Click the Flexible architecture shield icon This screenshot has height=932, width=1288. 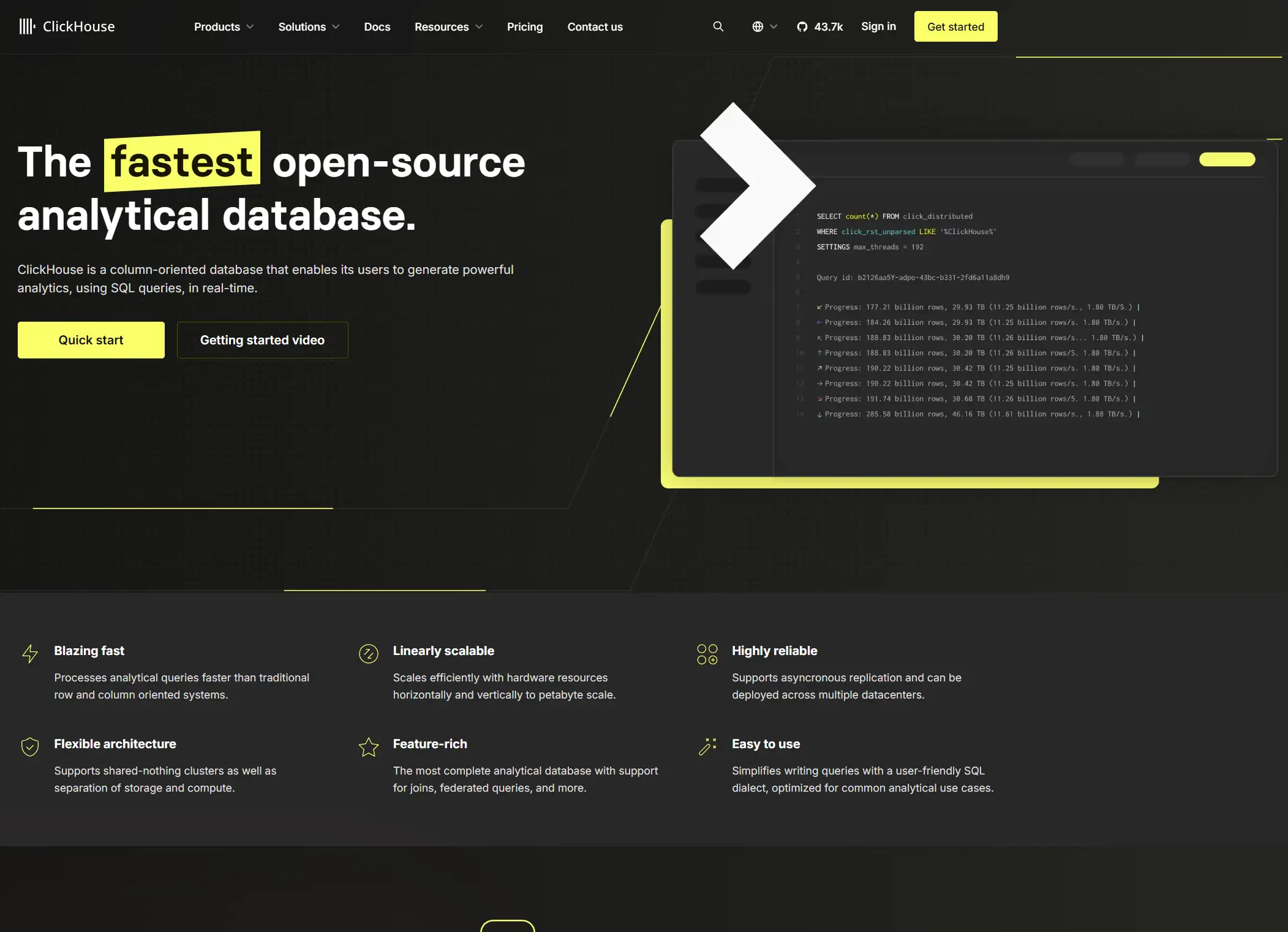30,747
